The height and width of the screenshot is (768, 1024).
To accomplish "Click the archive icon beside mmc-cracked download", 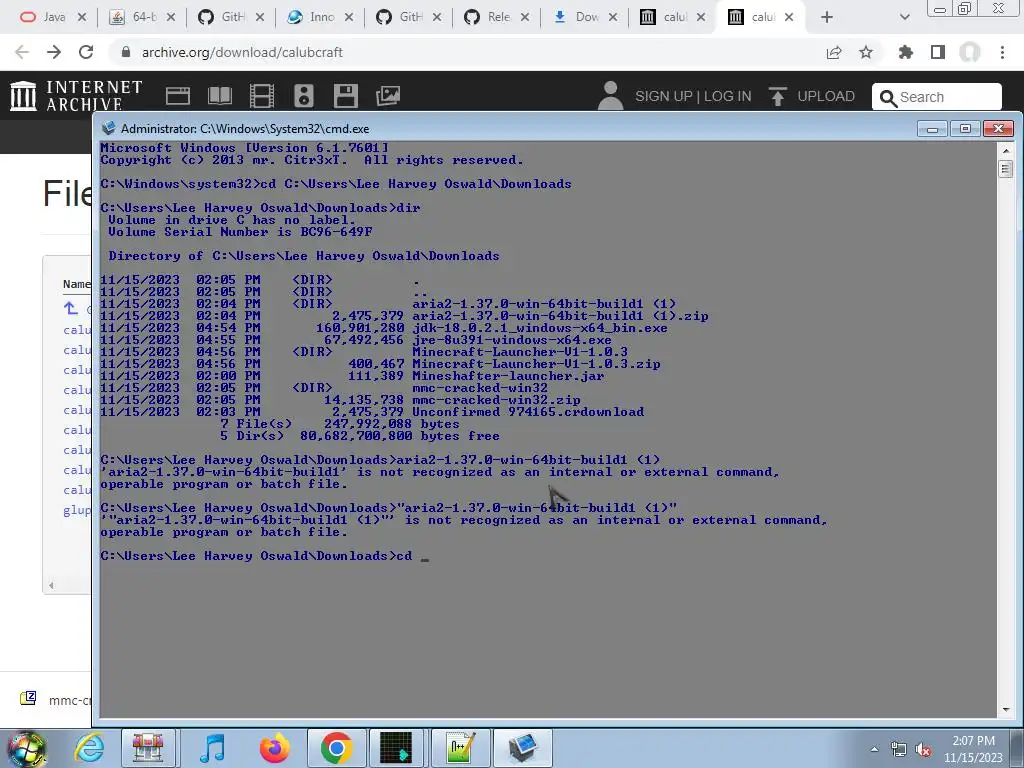I will click(28, 698).
